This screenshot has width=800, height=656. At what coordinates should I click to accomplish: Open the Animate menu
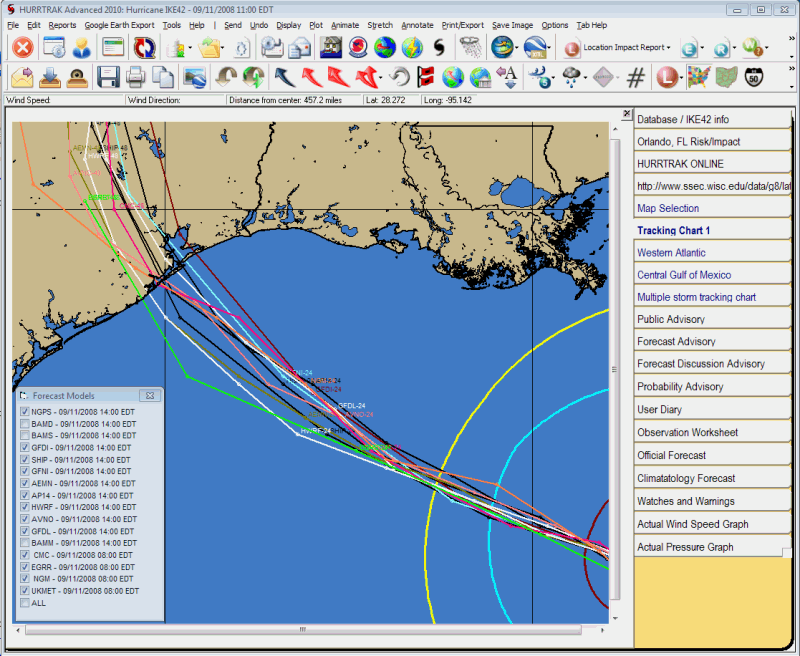click(344, 24)
